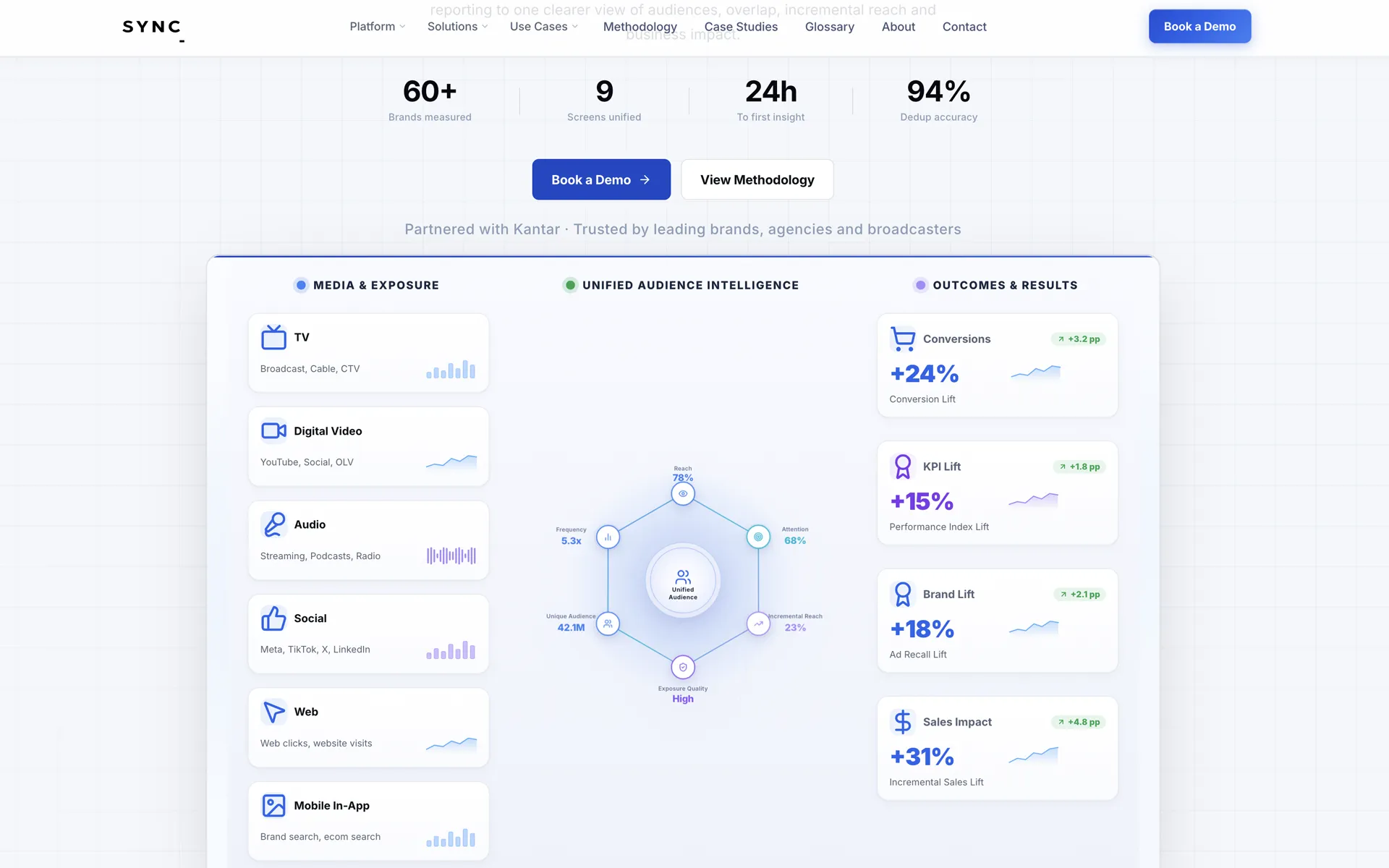Click the "9" screens unified stat

[x=604, y=91]
